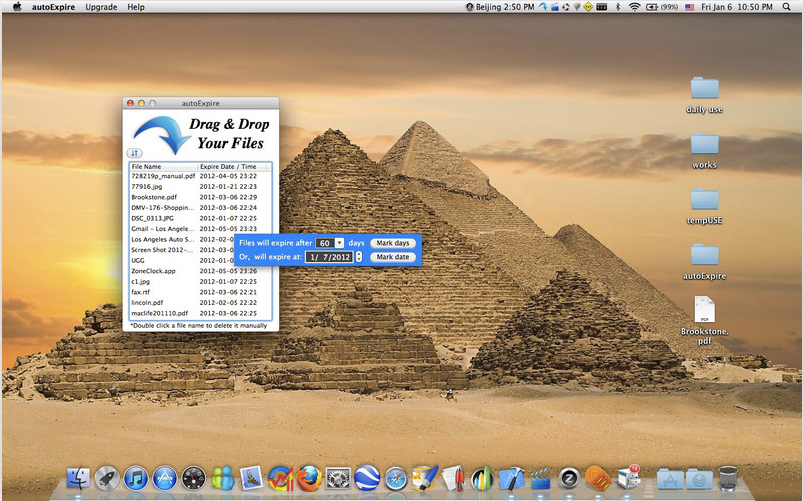Open the clapperboard movie app in dock

tap(540, 480)
